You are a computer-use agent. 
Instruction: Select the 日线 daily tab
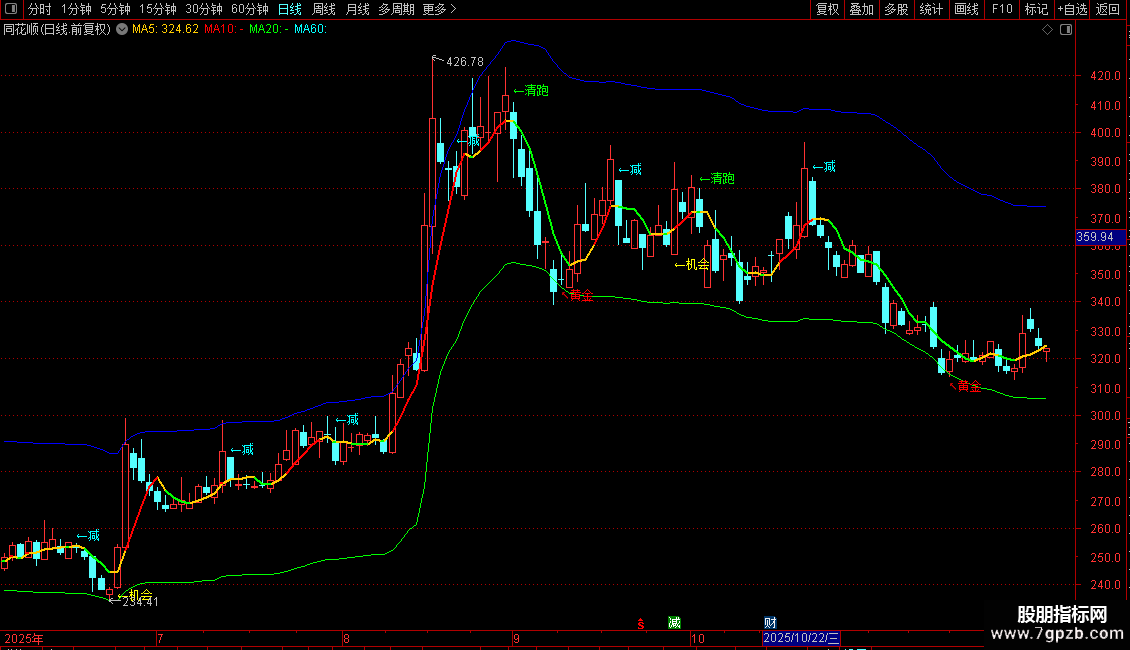290,9
